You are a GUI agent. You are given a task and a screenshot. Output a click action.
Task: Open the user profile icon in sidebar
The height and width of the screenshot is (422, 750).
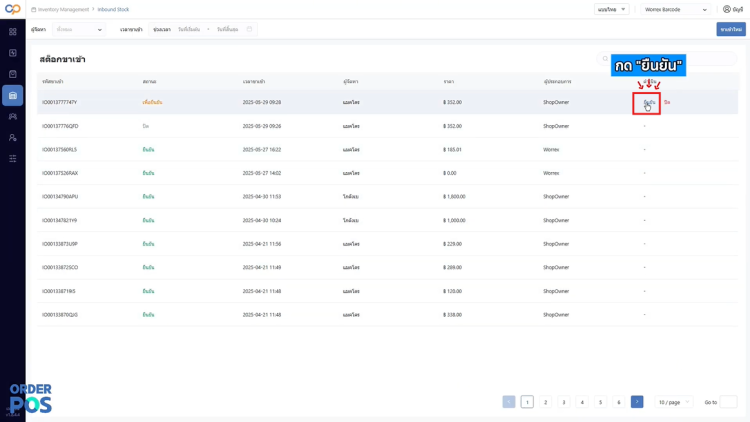[12, 137]
